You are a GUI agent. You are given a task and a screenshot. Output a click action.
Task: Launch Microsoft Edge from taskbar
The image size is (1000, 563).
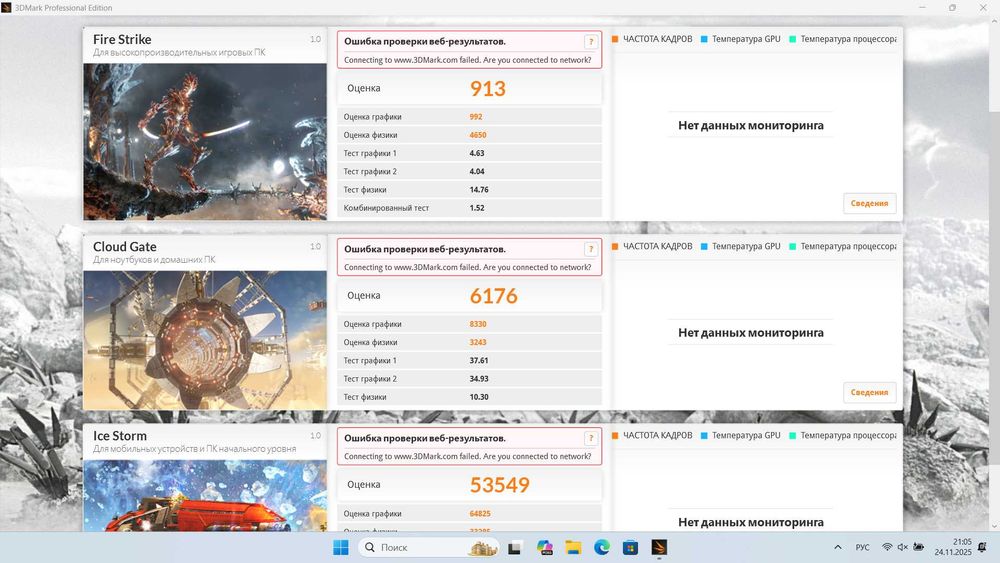coord(601,547)
